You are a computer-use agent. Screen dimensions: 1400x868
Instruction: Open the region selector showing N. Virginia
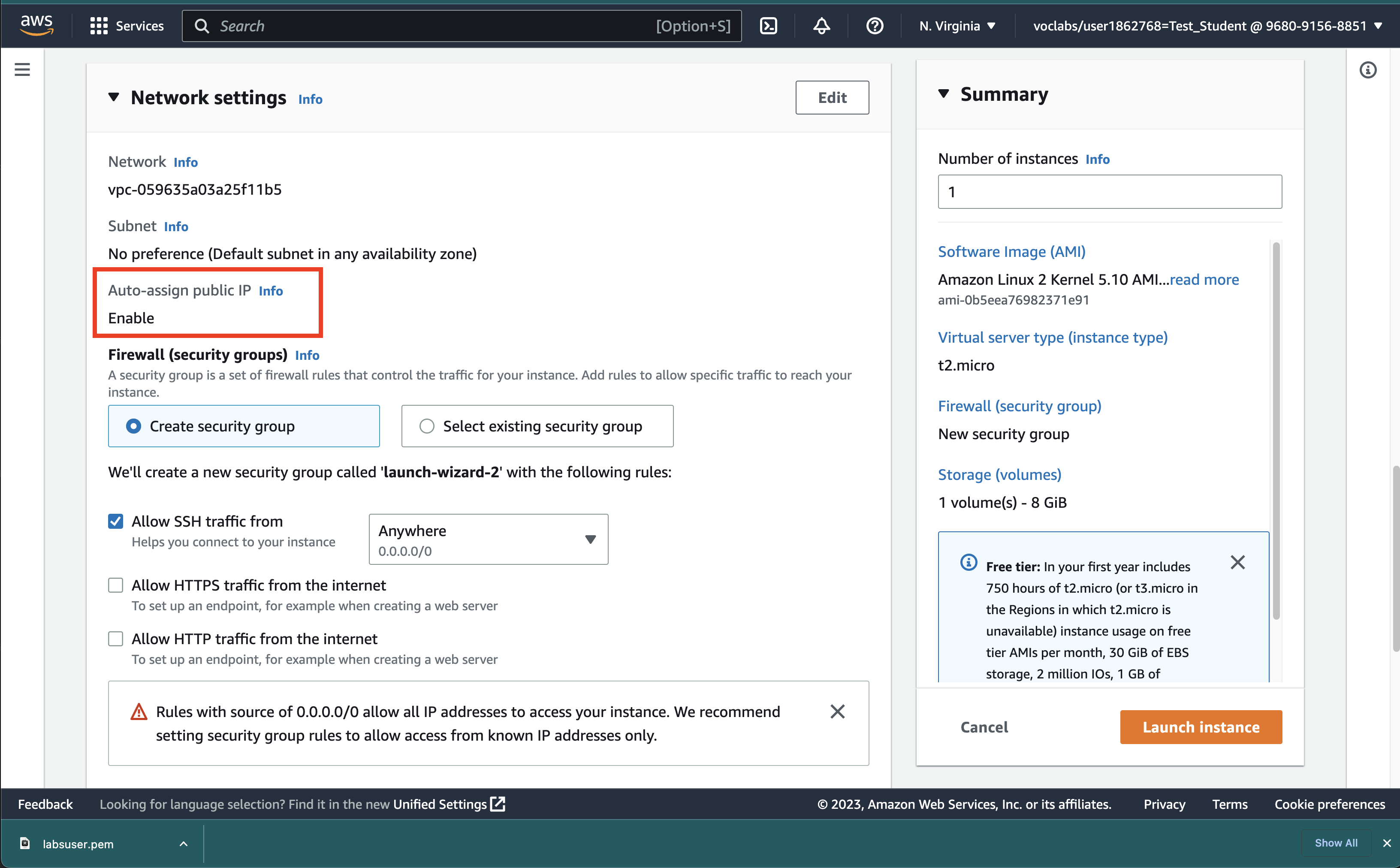tap(956, 25)
